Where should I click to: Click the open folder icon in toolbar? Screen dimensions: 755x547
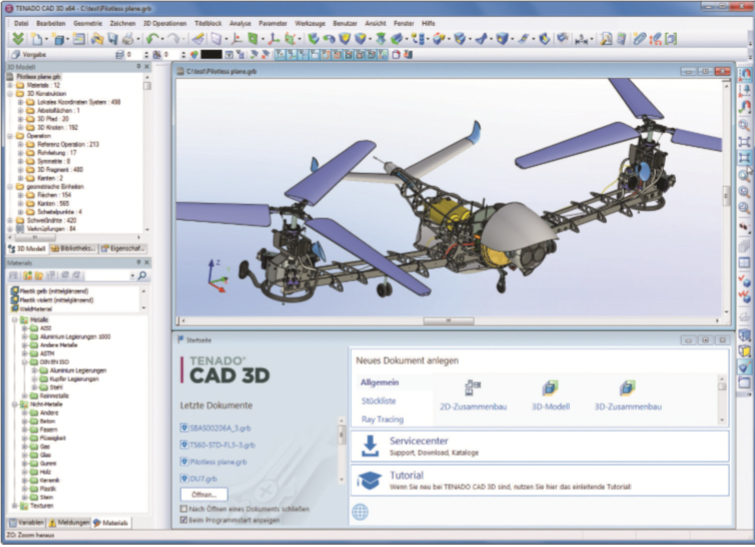(x=97, y=39)
